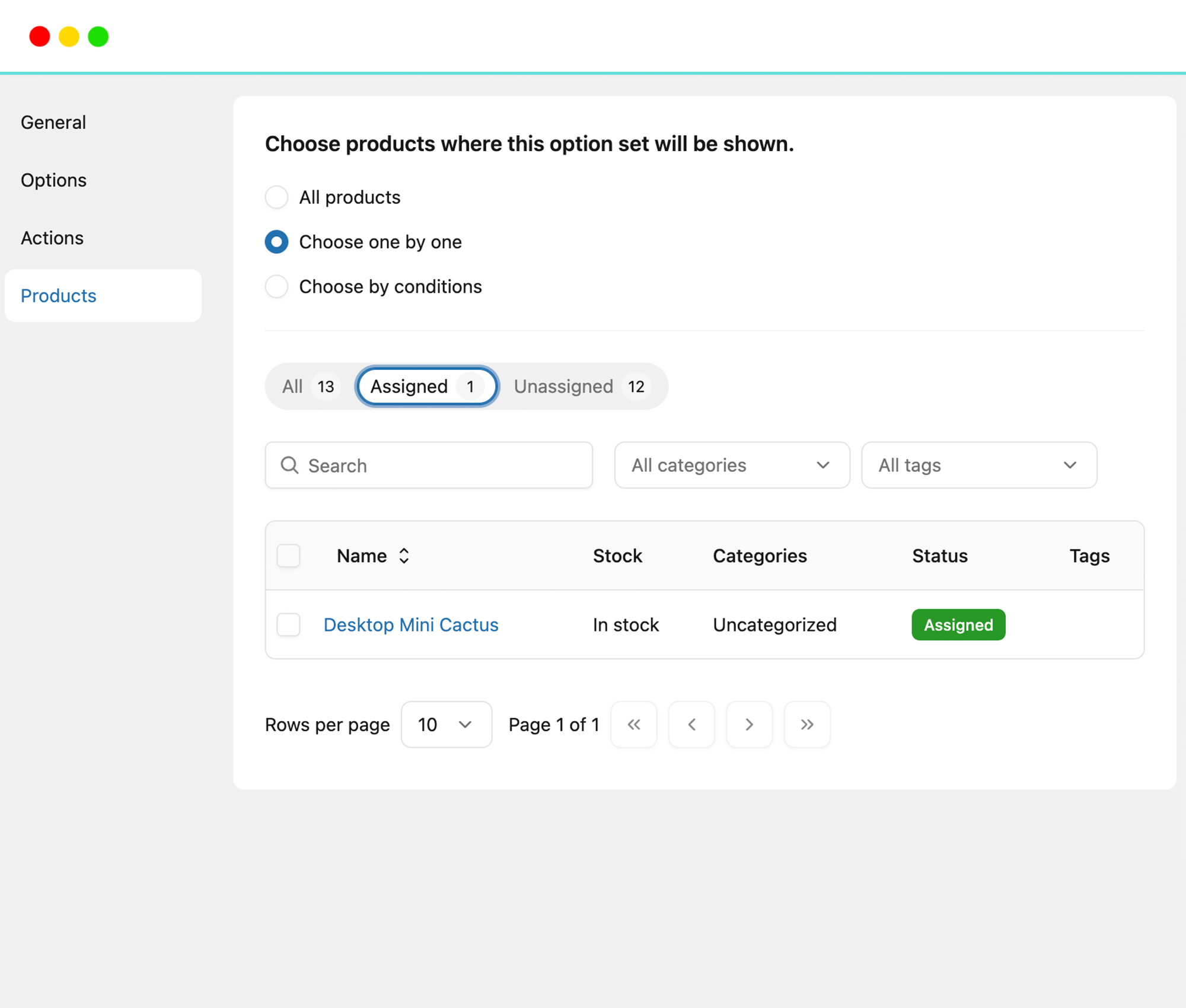Sort by Name column arrows
The image size is (1186, 1008).
[x=404, y=556]
